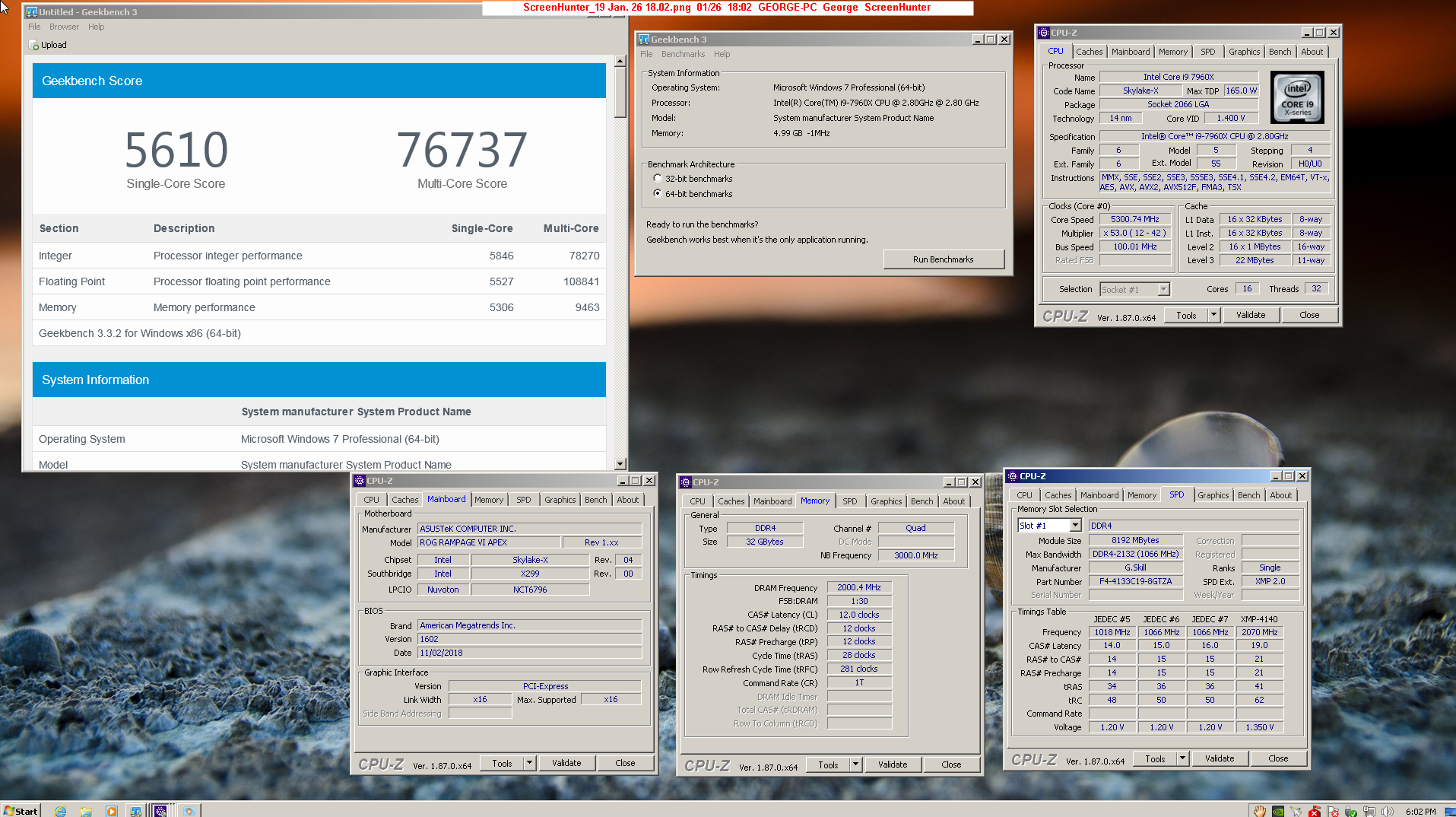
Task: Click Validate in CPU-Z Memory window
Action: [x=893, y=765]
